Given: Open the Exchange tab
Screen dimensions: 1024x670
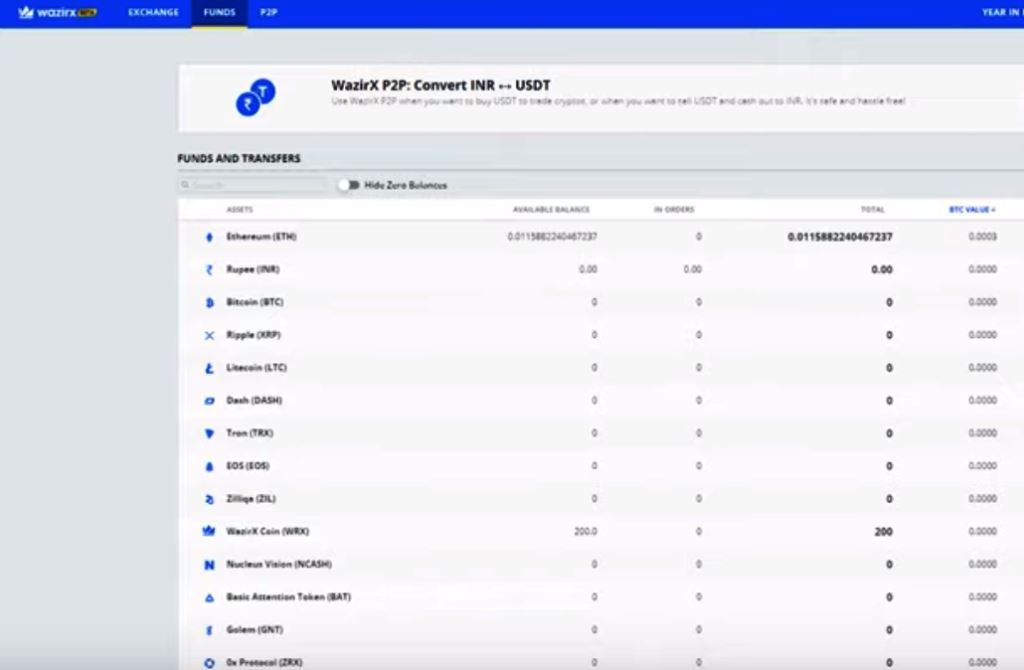Looking at the screenshot, I should pyautogui.click(x=153, y=12).
